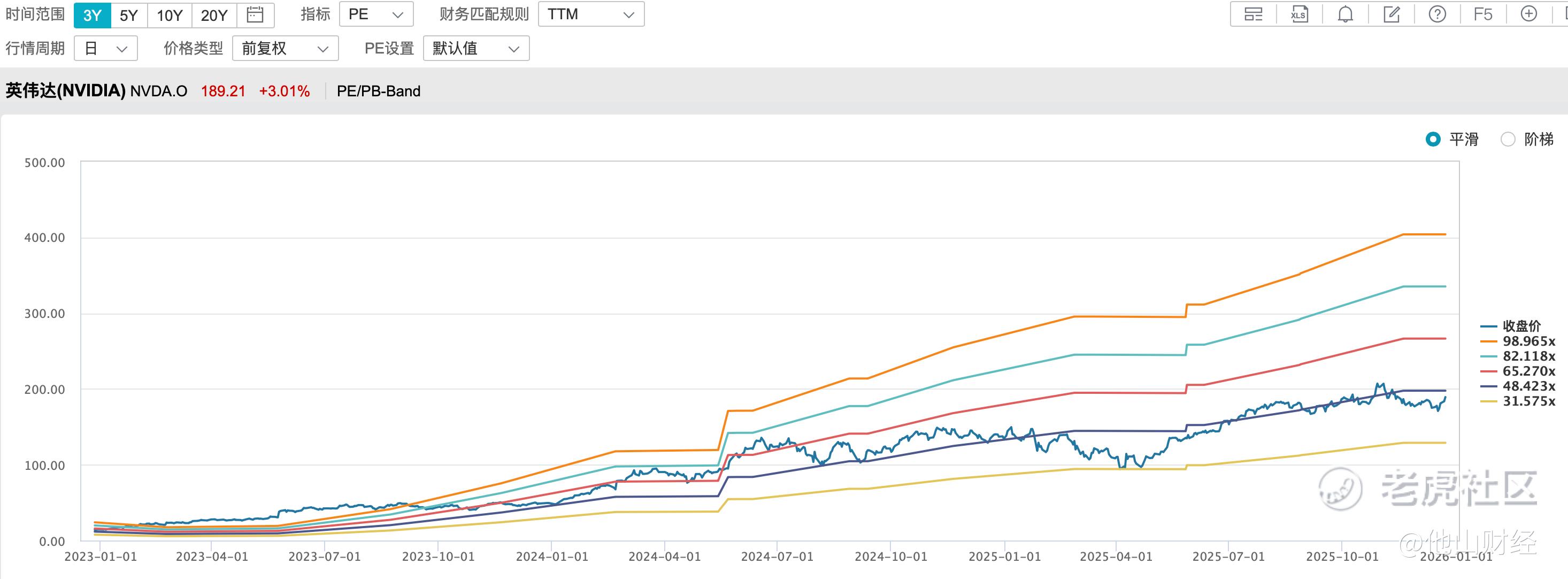Select the 平滑 smooth radio option
The width and height of the screenshot is (1568, 579).
click(x=1433, y=140)
